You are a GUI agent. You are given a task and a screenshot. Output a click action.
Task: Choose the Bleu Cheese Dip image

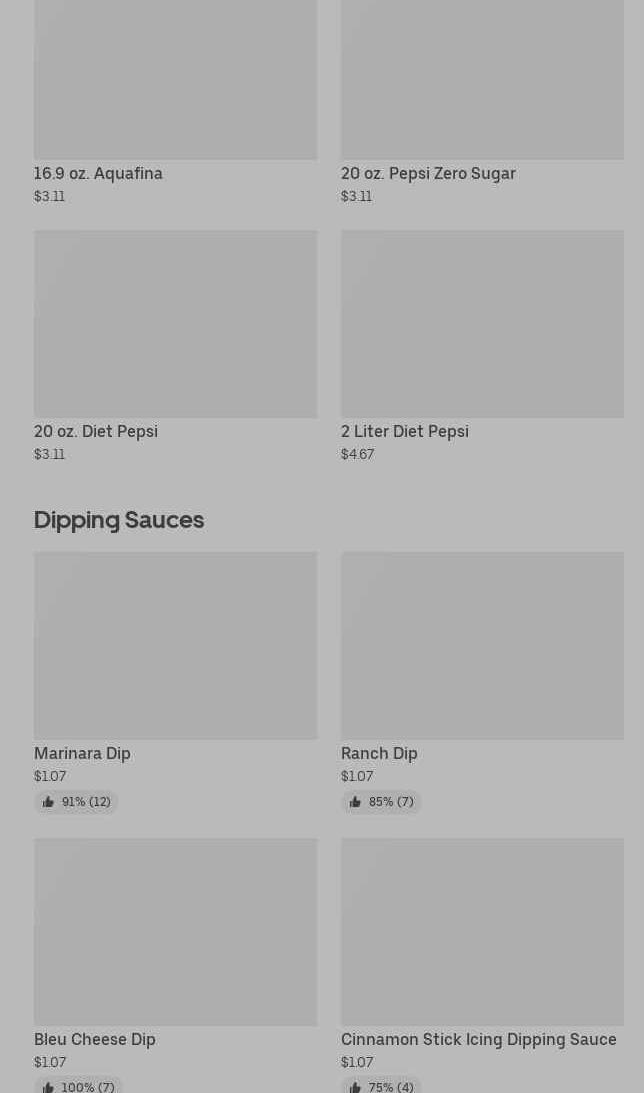tap(175, 932)
